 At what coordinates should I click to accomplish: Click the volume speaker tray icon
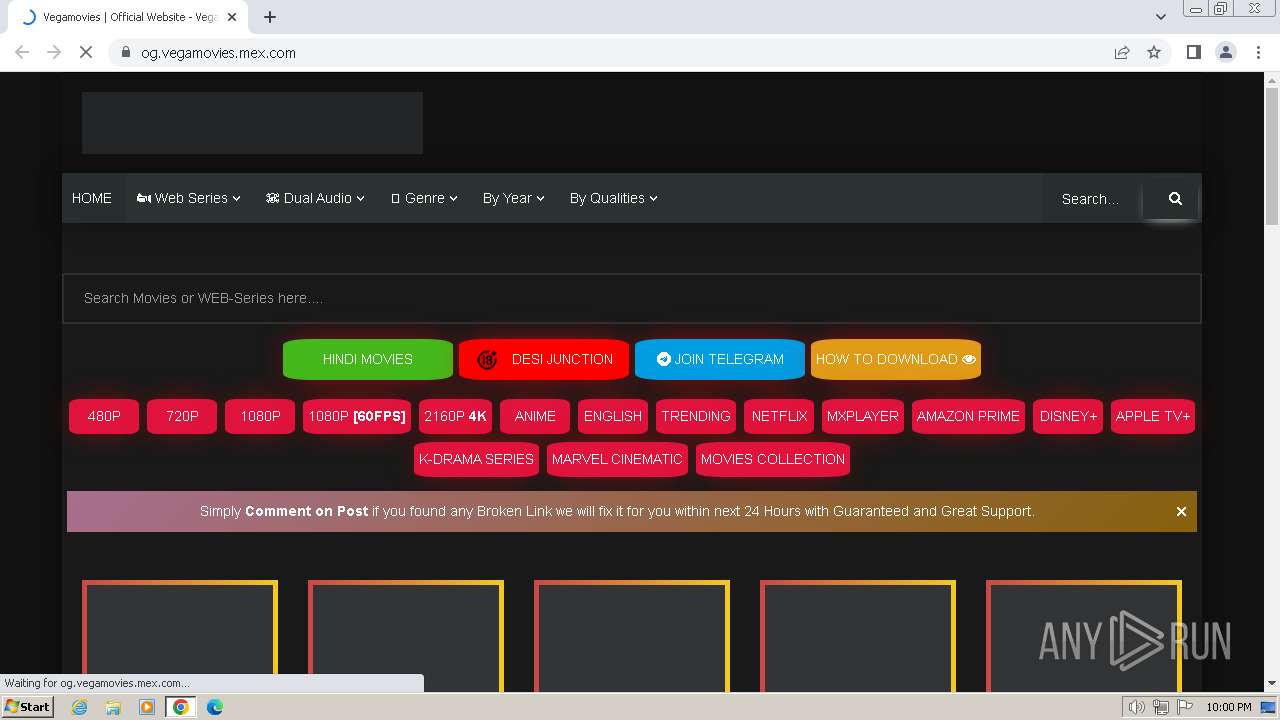pyautogui.click(x=1137, y=707)
